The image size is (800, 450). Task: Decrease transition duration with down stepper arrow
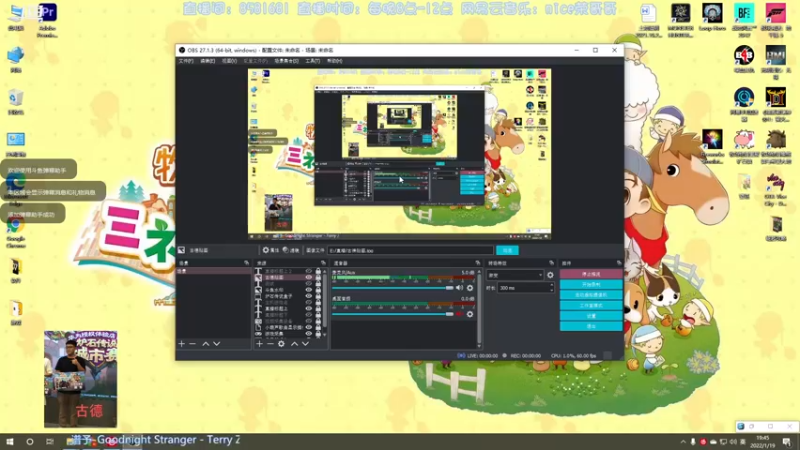point(552,290)
